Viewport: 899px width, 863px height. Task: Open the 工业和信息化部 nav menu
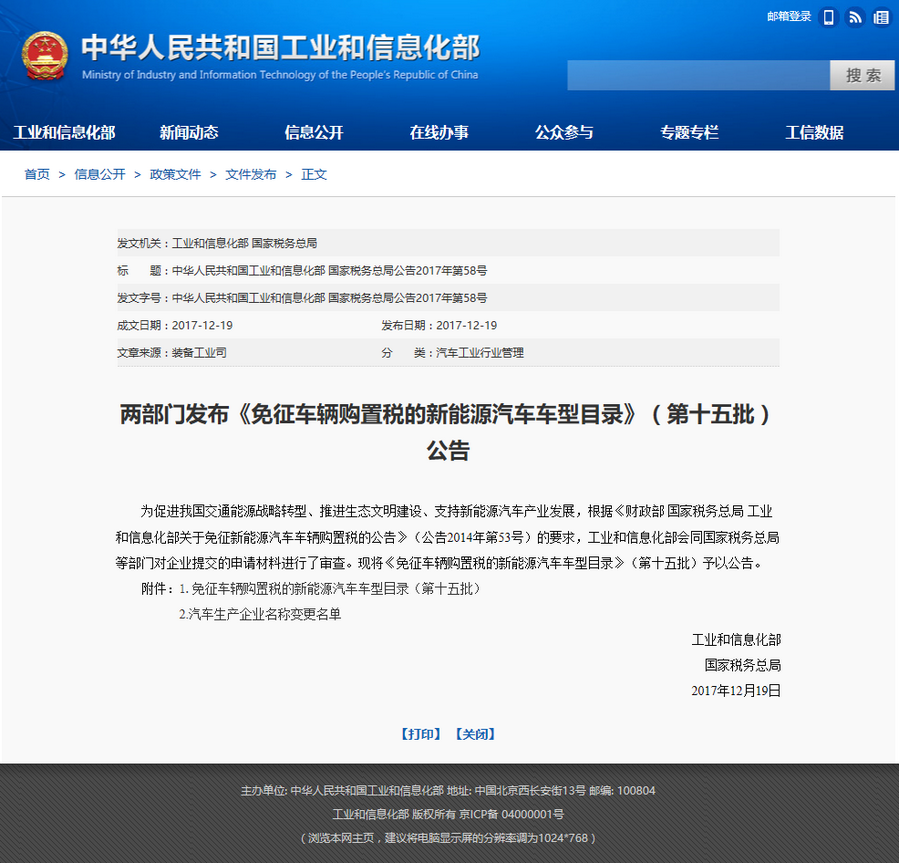click(x=64, y=132)
